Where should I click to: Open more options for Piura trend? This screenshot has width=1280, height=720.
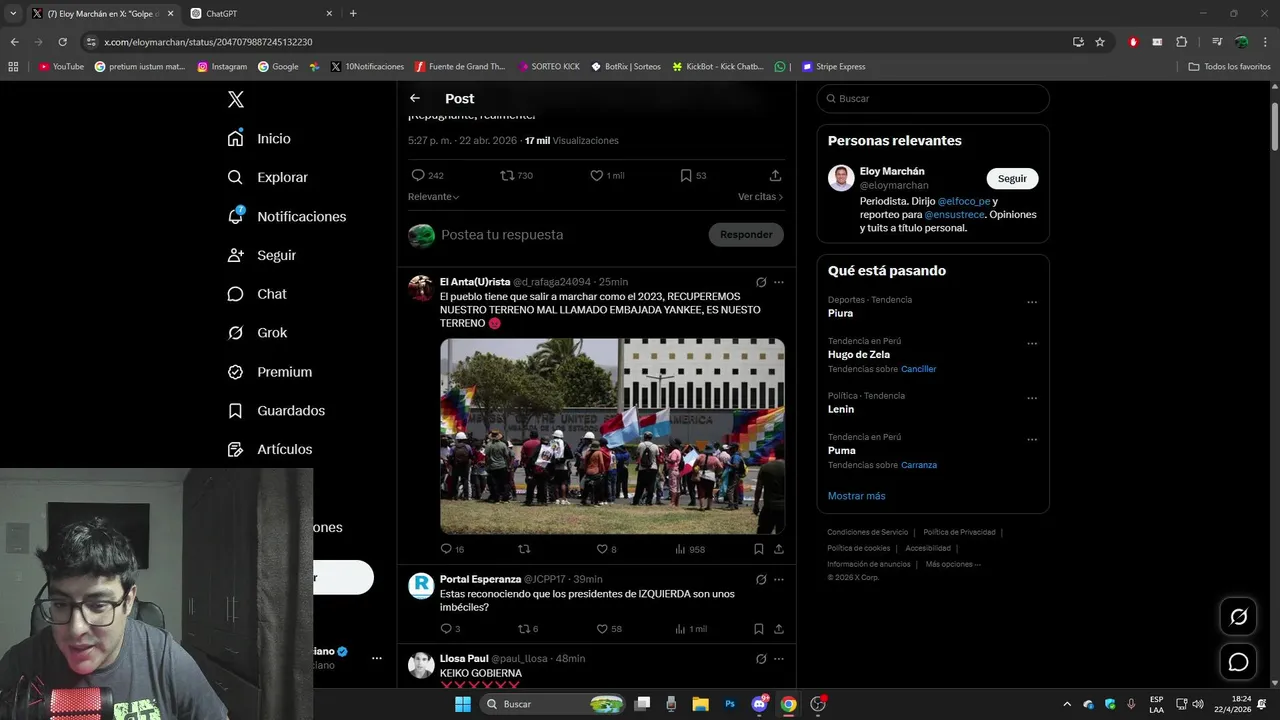(1032, 302)
